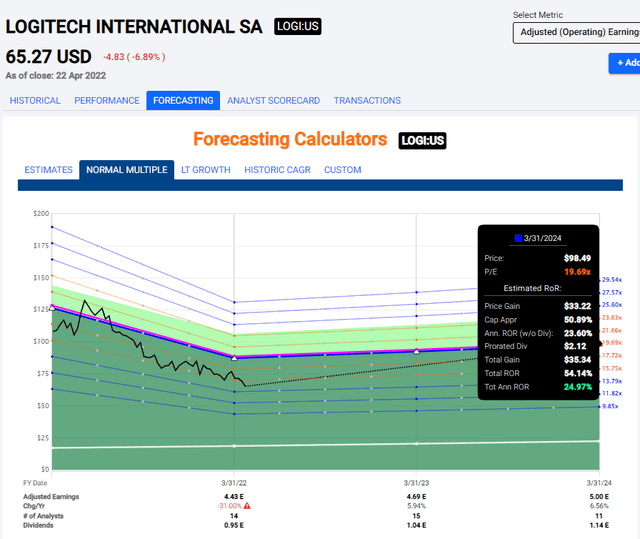
Task: Click the -4.83 (-6.89%) price change
Action: click(x=134, y=57)
